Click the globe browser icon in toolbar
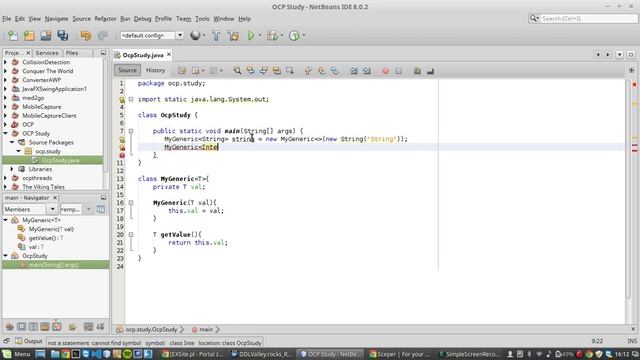Viewport: 640px width, 360px height. pyautogui.click(x=195, y=36)
